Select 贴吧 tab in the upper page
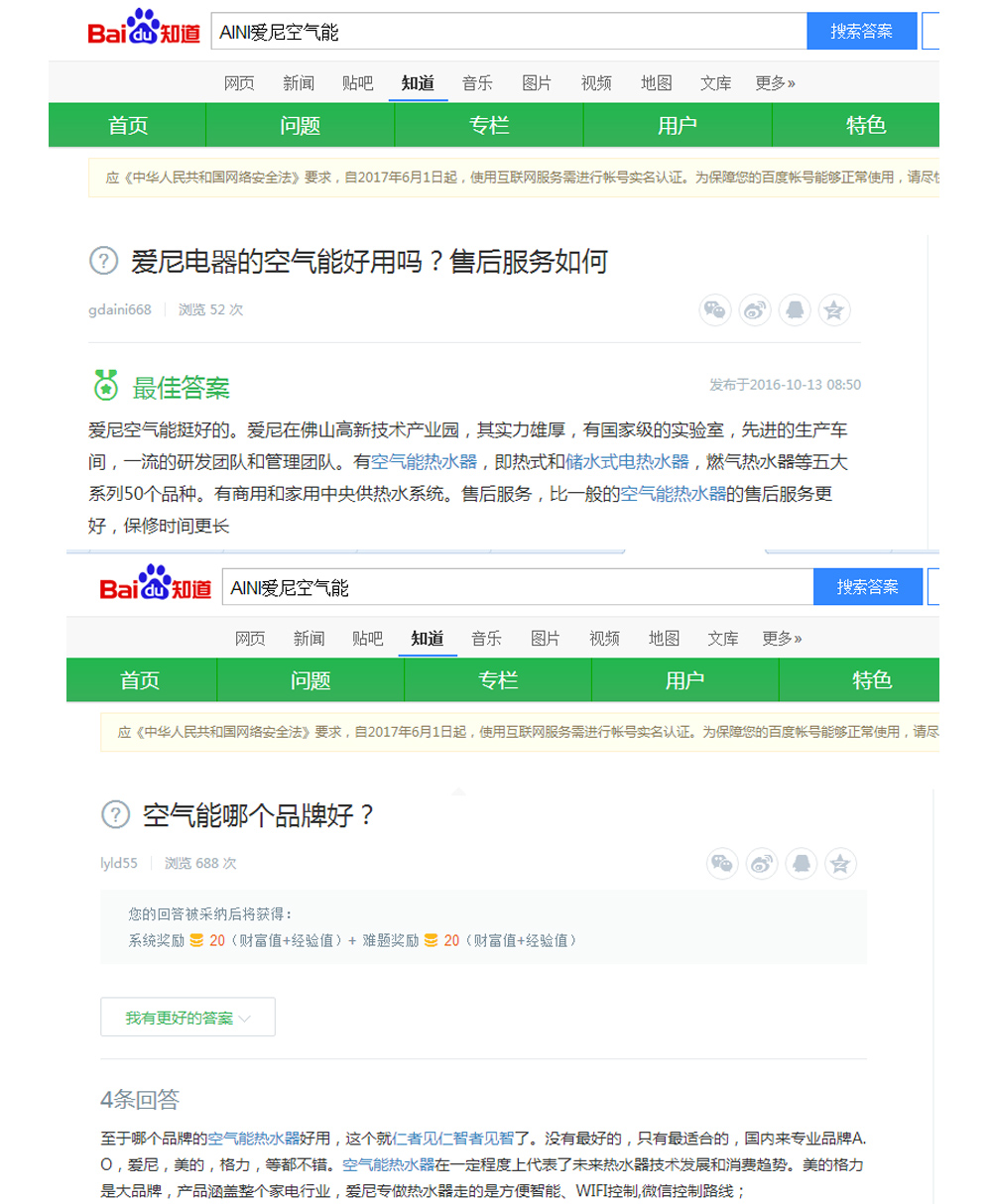The image size is (992, 1204). tap(358, 83)
